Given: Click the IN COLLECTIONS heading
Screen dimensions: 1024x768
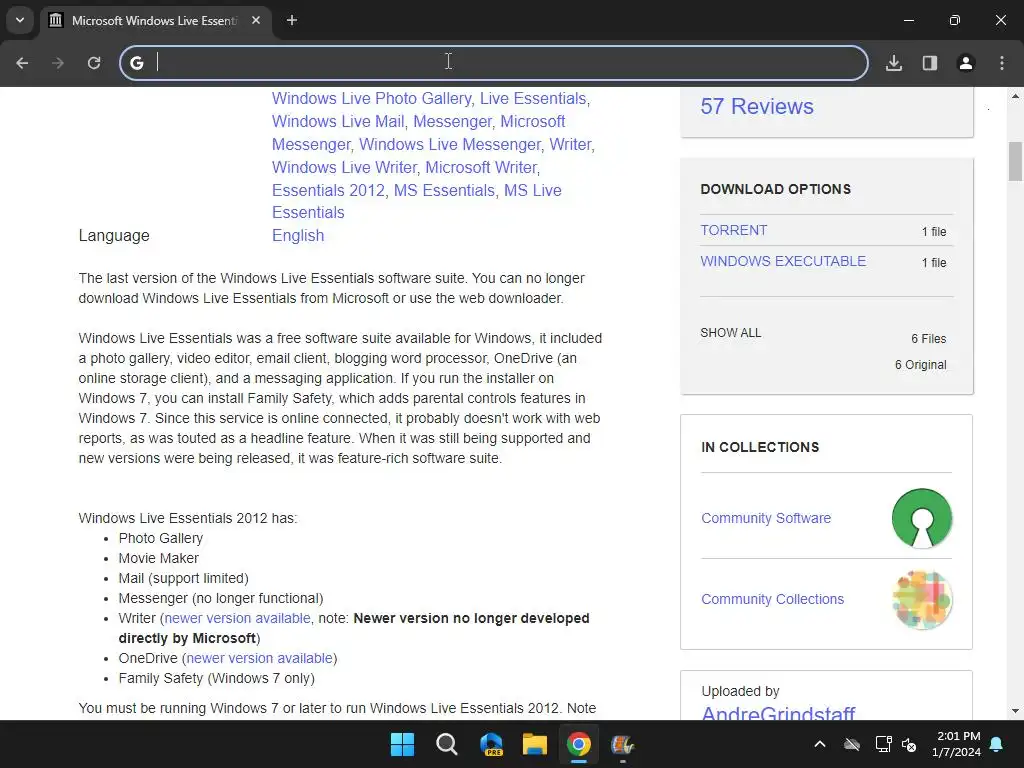Looking at the screenshot, I should 760,447.
